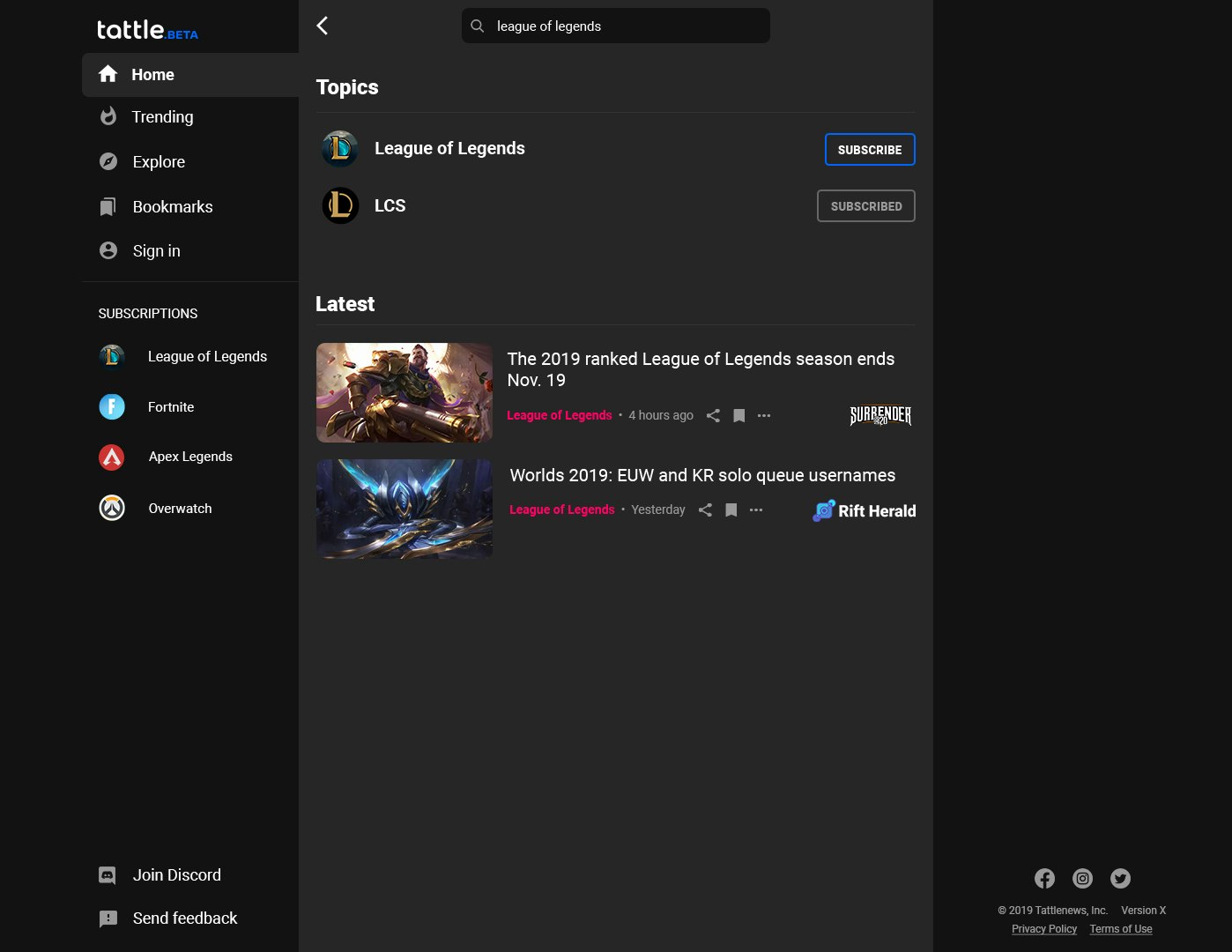The height and width of the screenshot is (952, 1232).
Task: Click League of Legends tag on ranked article
Action: tap(559, 415)
